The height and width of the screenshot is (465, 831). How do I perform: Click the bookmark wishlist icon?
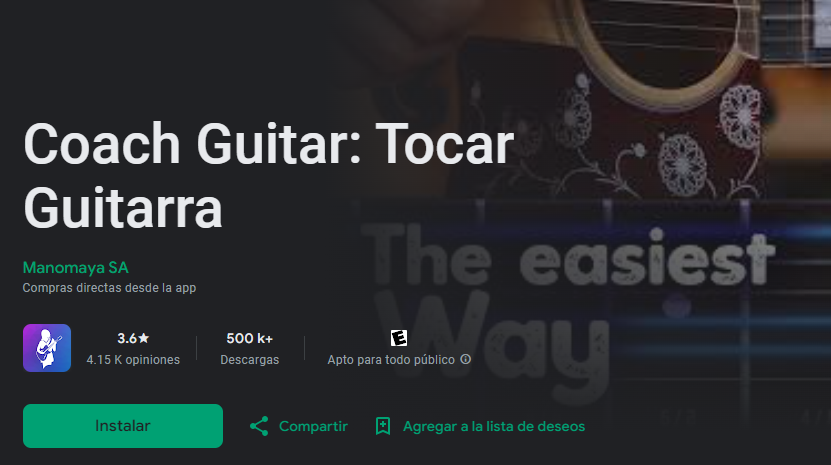coord(383,426)
